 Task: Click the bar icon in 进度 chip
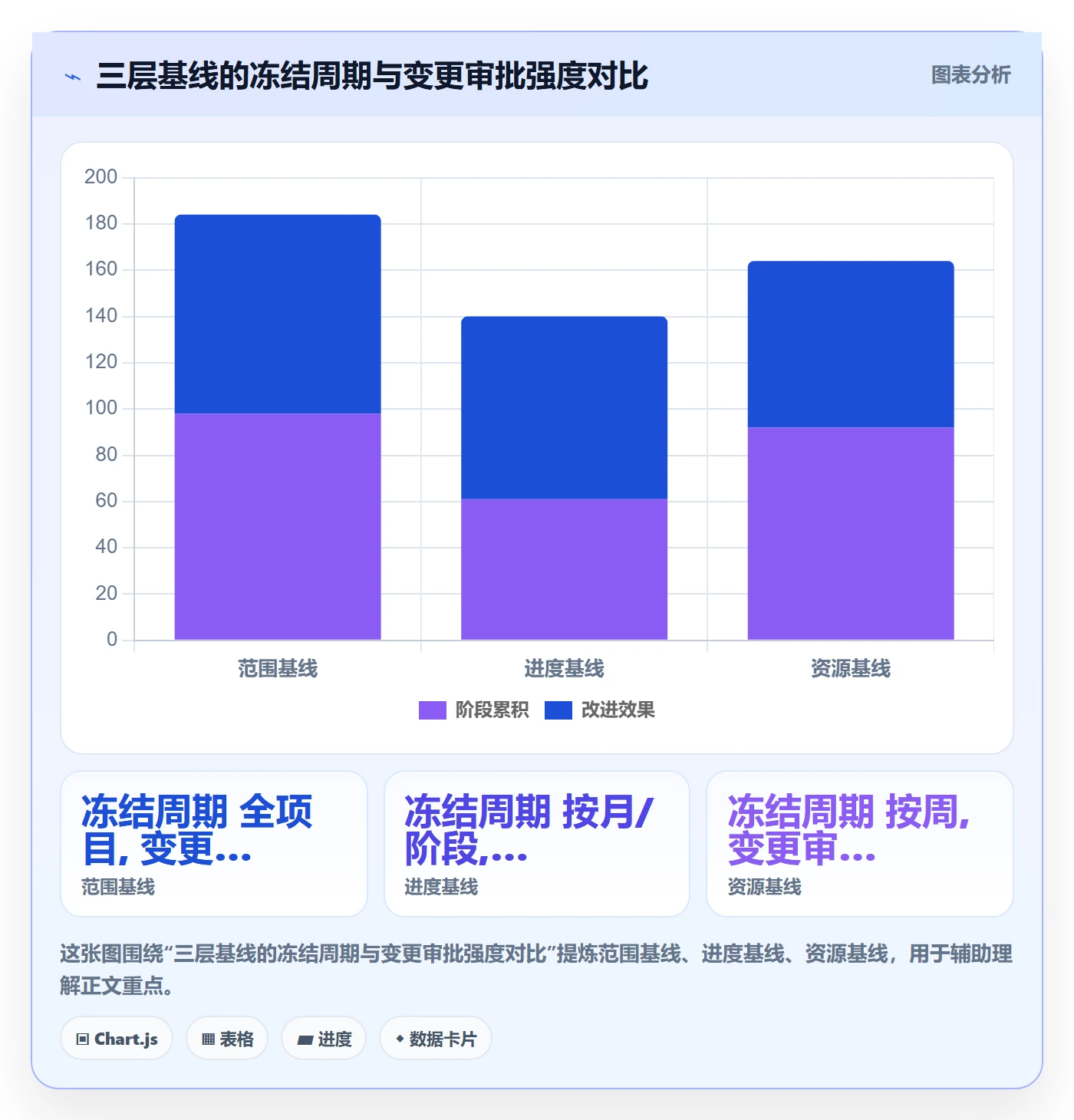(x=305, y=1040)
